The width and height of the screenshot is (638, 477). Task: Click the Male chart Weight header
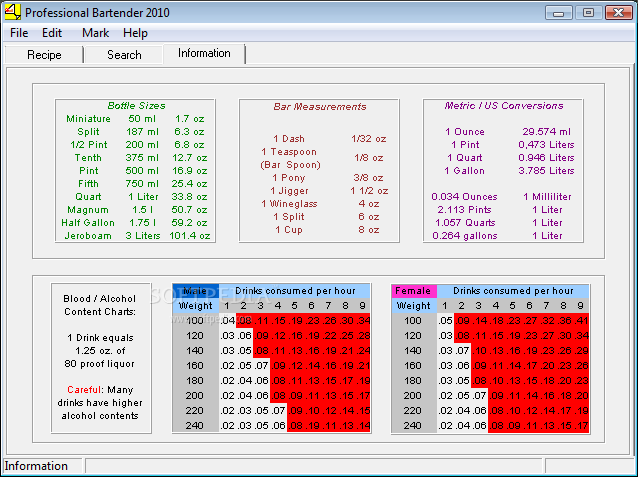195,306
